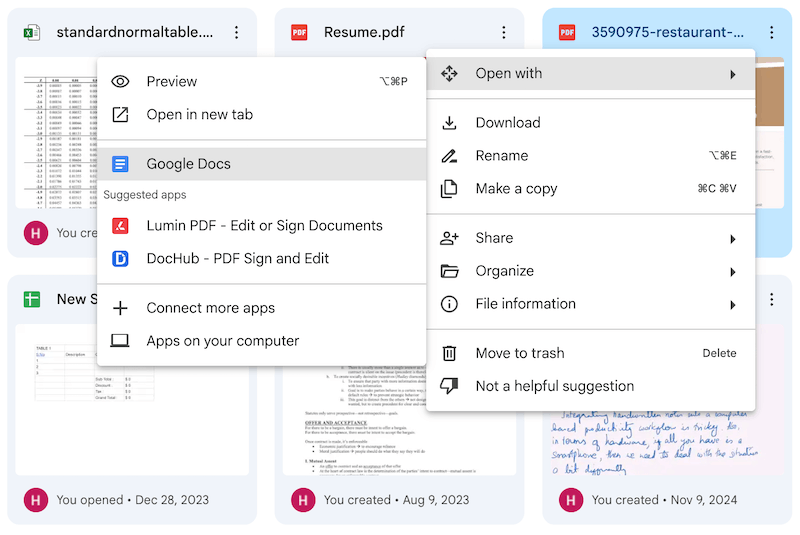Expand the File information submenu arrow
800x535 pixels.
click(733, 305)
